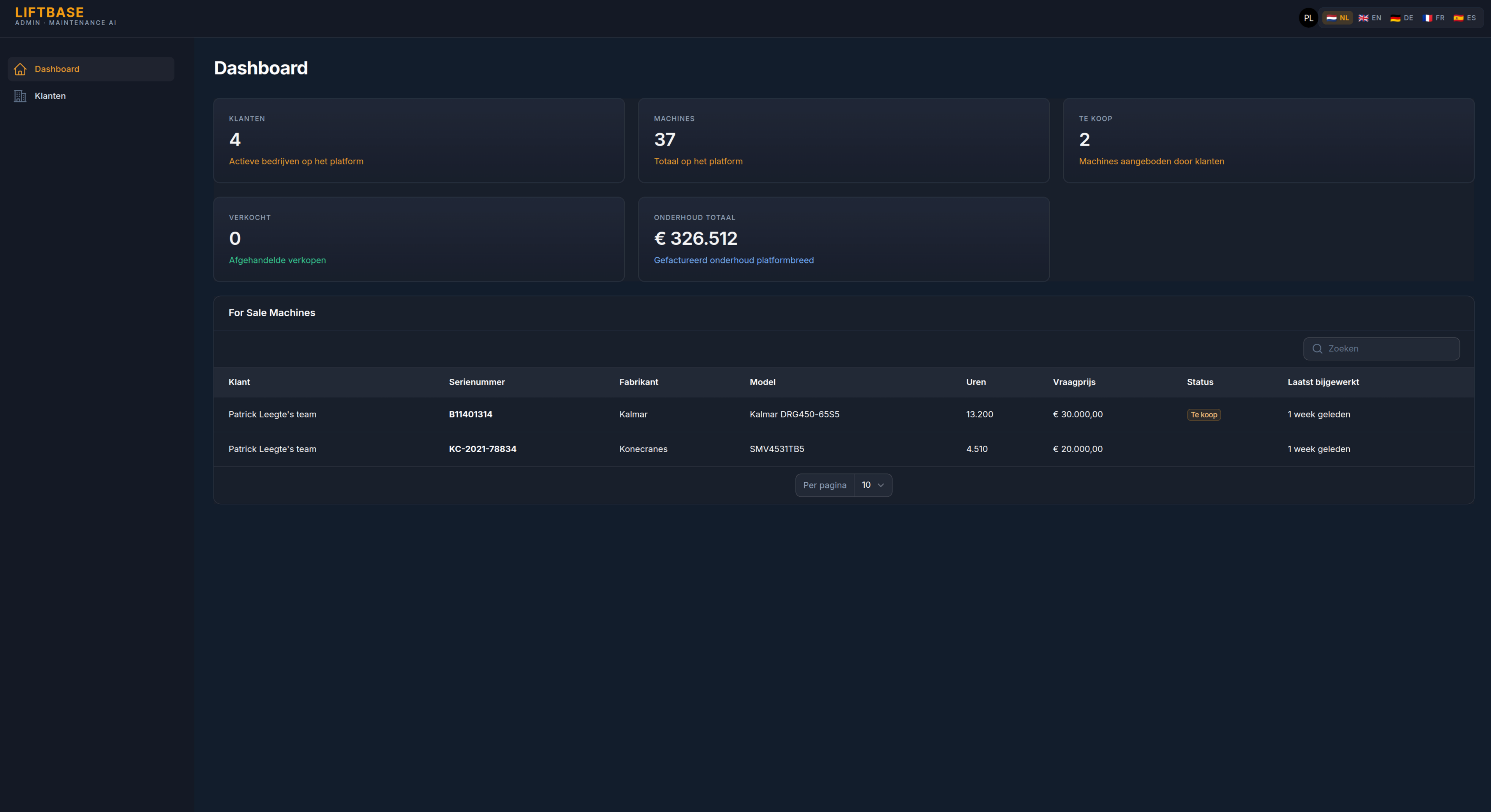1491x812 pixels.
Task: Select the NL Dutch language option
Action: click(1338, 18)
